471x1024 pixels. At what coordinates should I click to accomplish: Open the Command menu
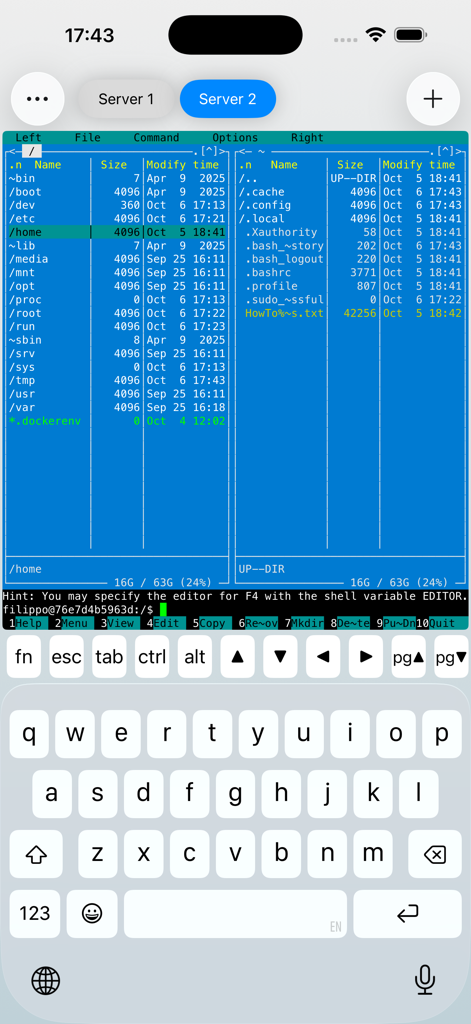click(156, 138)
